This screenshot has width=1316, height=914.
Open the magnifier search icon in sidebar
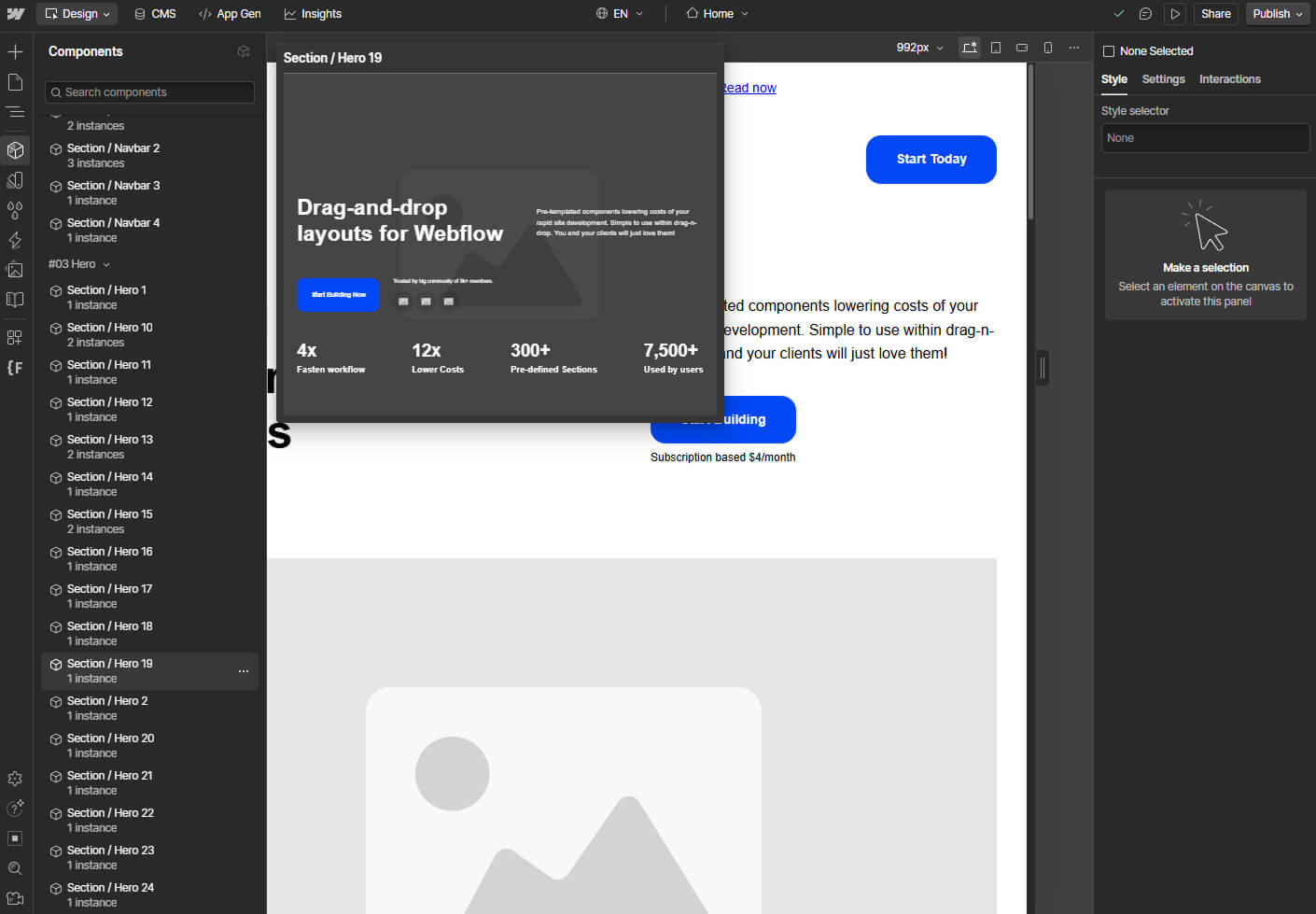15,868
